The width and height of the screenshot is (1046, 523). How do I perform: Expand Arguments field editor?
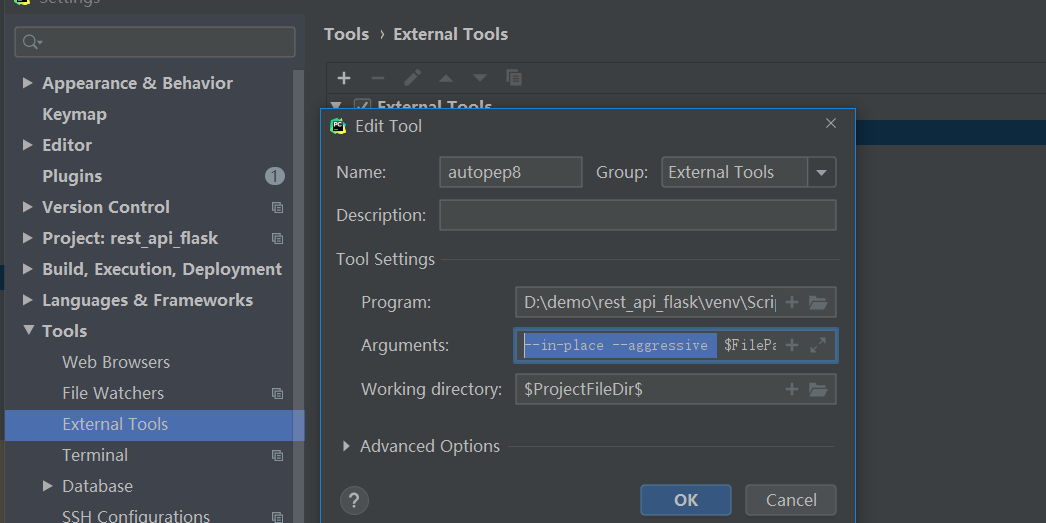pyautogui.click(x=818, y=345)
